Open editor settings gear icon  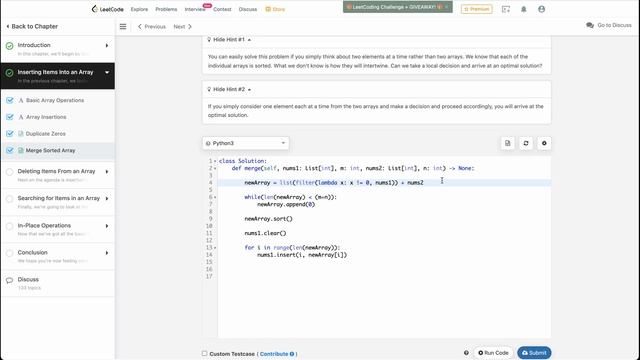pos(544,143)
